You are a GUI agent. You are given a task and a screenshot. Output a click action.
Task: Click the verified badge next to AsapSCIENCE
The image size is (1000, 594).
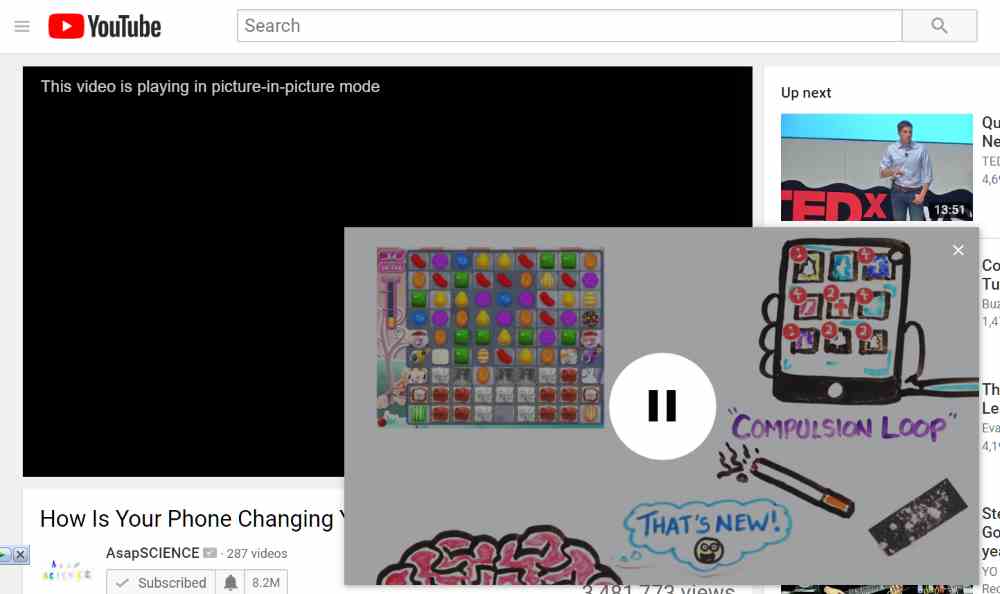[210, 553]
